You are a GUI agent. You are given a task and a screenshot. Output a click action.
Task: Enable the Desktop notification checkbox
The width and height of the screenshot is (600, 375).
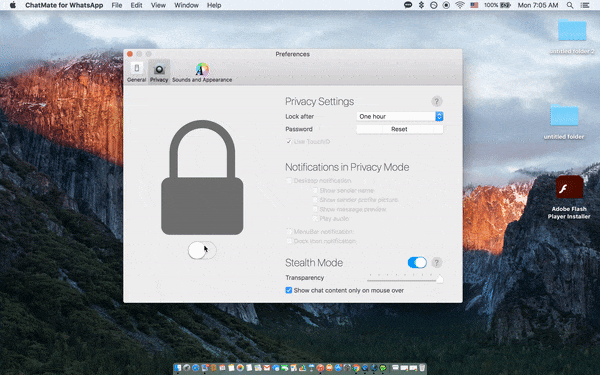(x=289, y=181)
